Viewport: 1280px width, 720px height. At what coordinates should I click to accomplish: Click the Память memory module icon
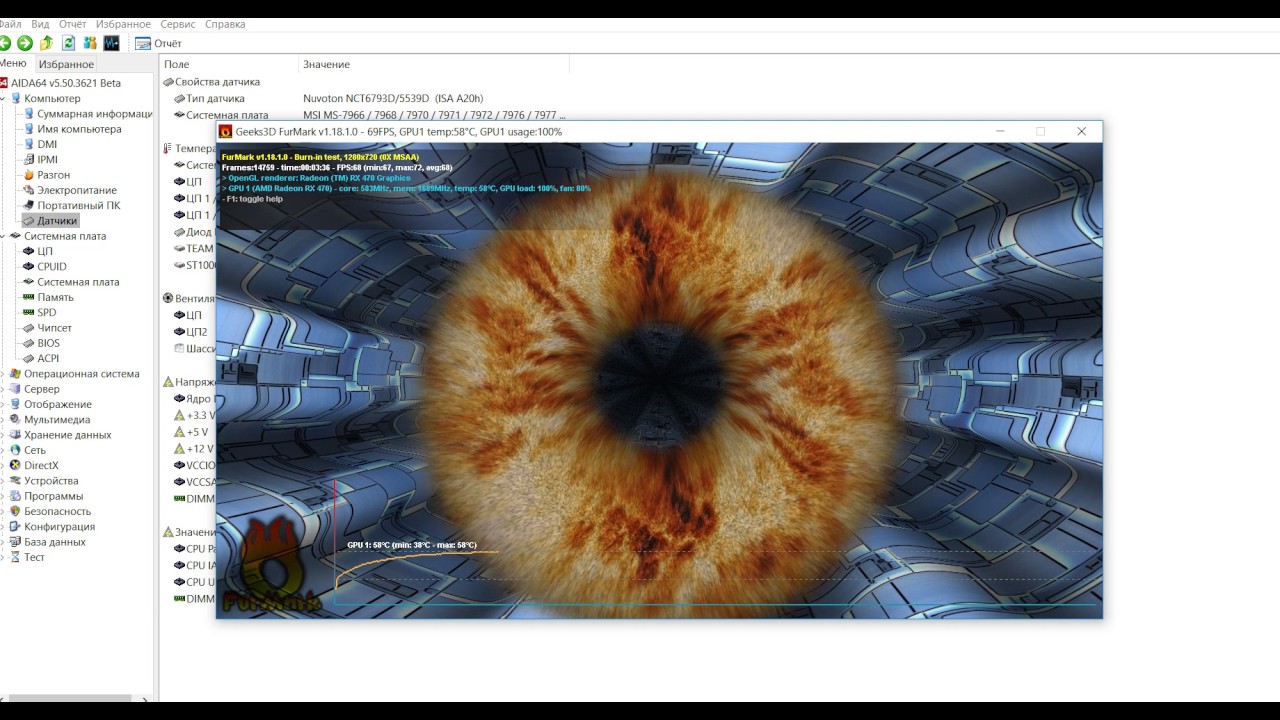coord(28,297)
